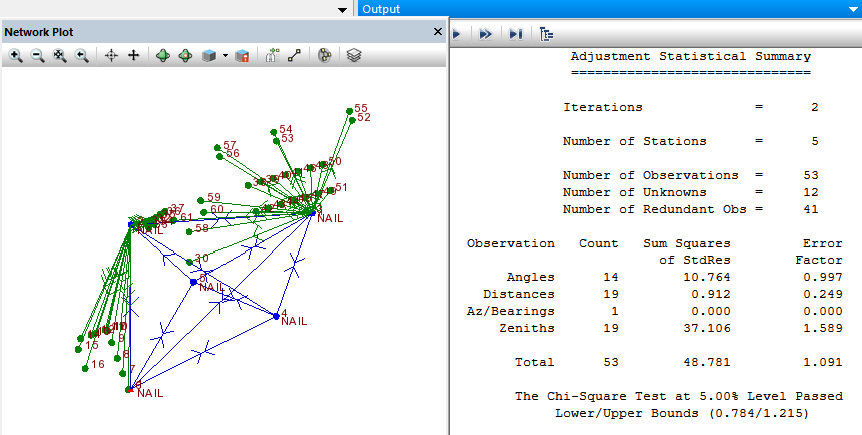The width and height of the screenshot is (862, 435).
Task: Expand the Output panel dropdown arrow
Action: [x=850, y=9]
